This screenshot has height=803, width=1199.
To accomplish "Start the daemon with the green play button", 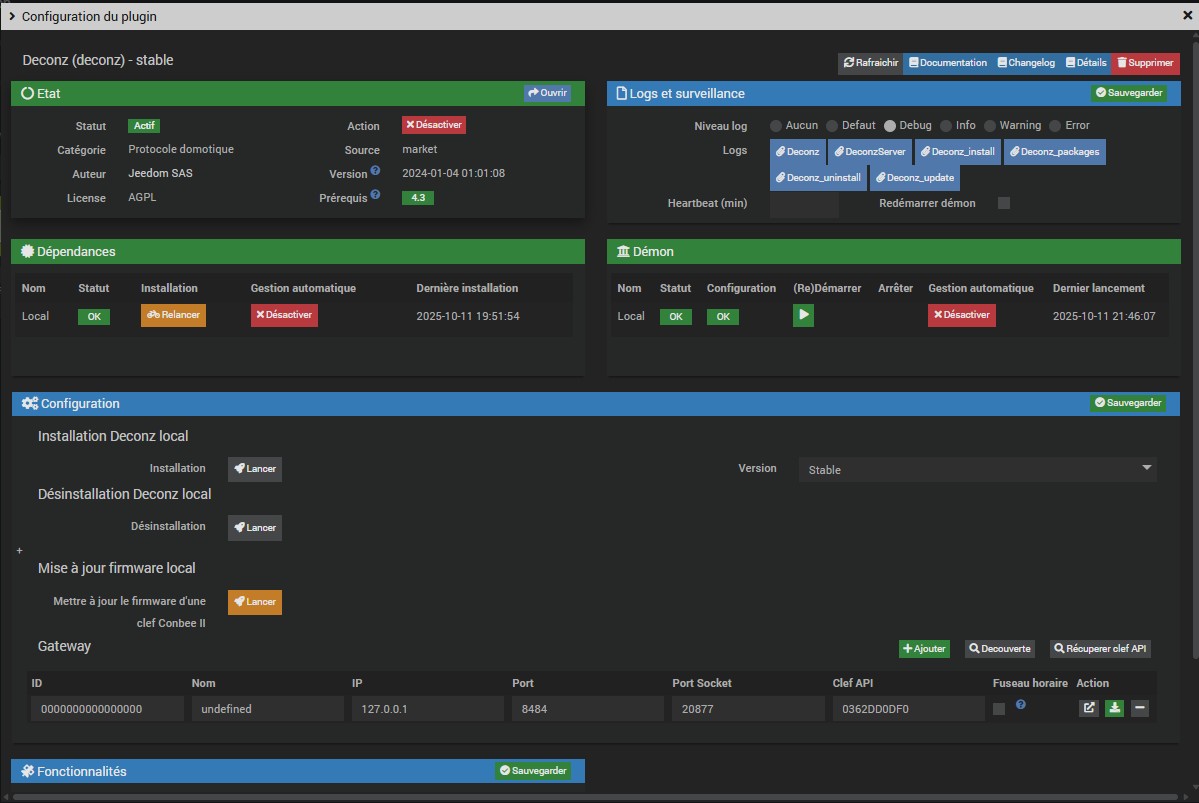I will [x=803, y=315].
